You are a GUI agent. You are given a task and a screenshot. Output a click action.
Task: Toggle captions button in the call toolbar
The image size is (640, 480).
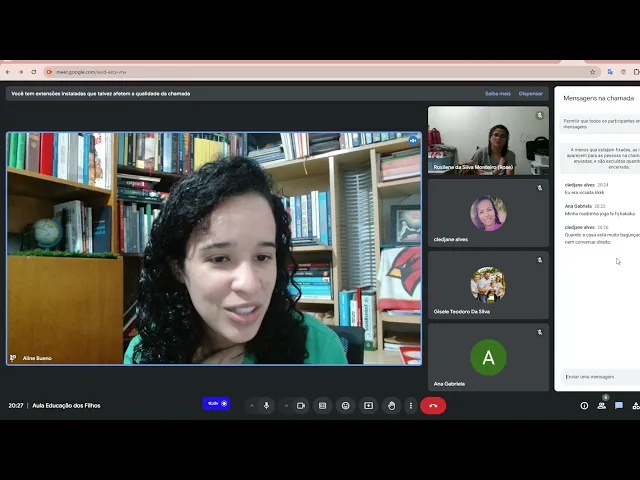pyautogui.click(x=322, y=406)
